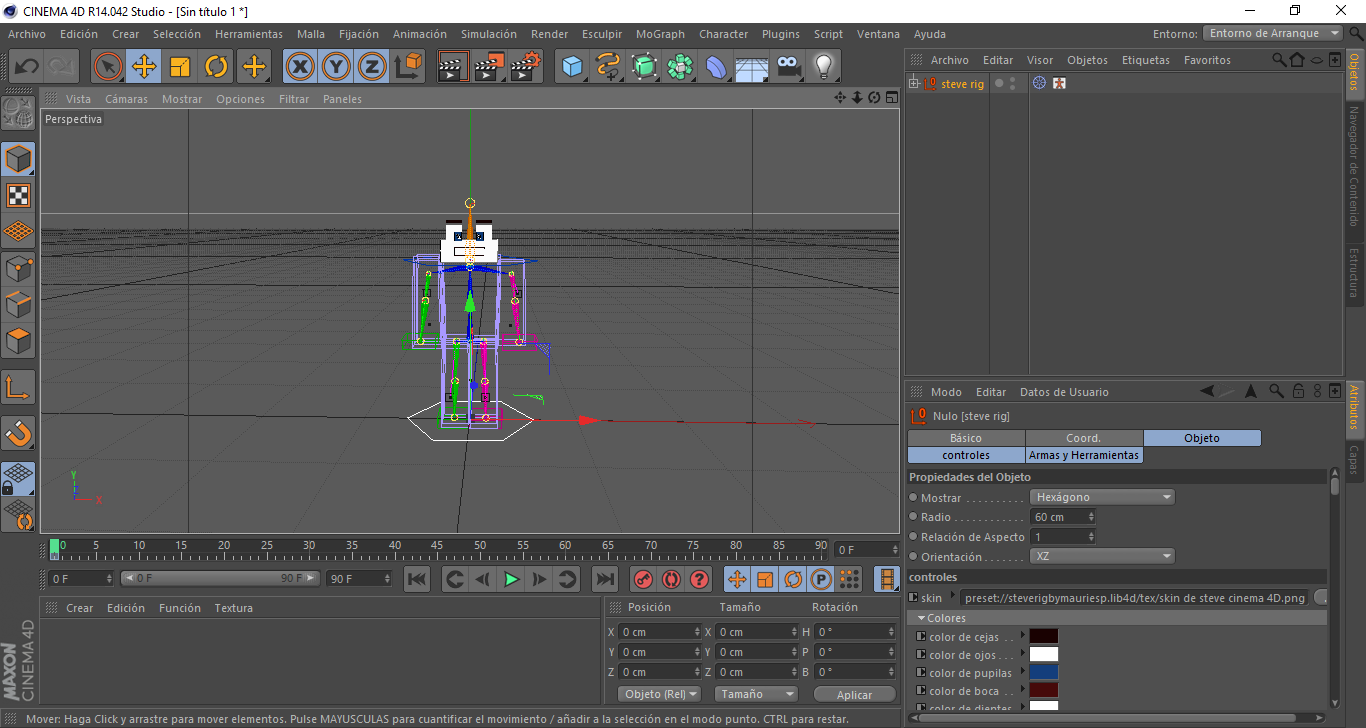Image resolution: width=1366 pixels, height=728 pixels.
Task: Add a light object
Action: coord(824,67)
